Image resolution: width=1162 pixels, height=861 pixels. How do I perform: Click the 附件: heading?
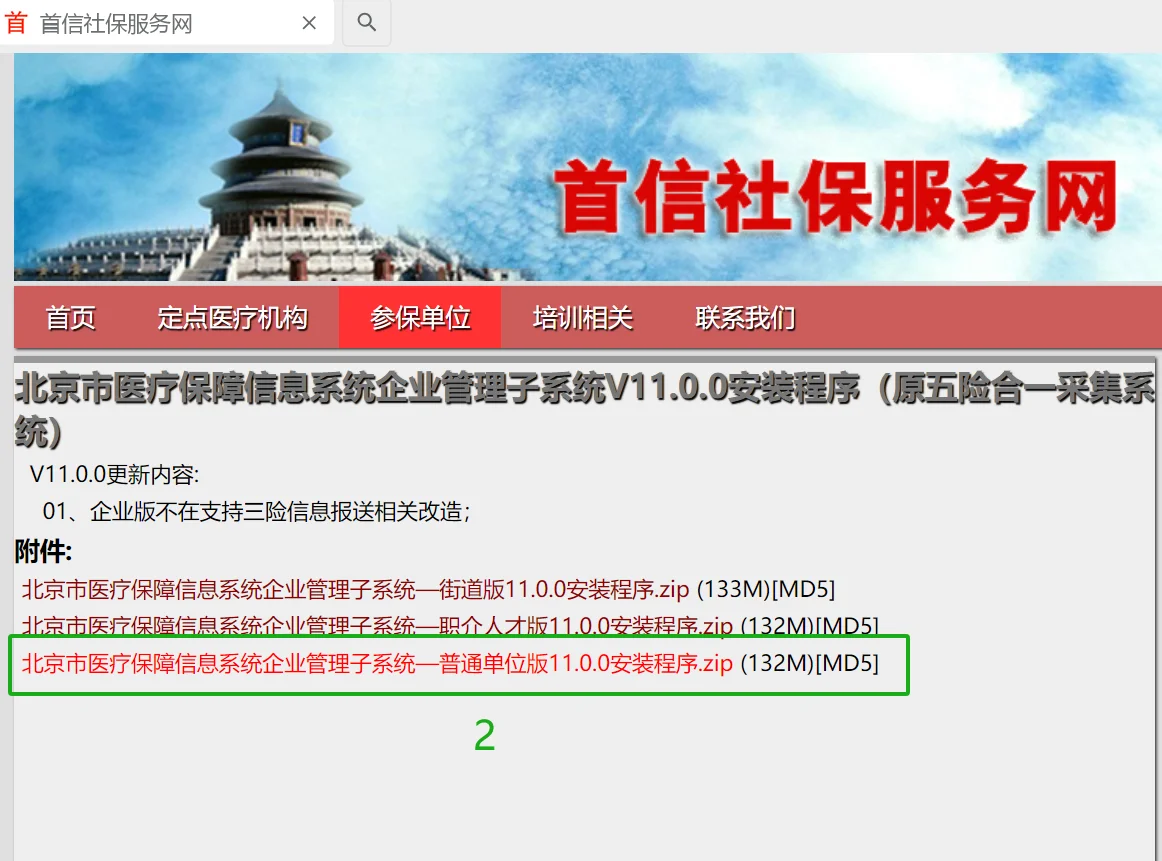point(44,551)
